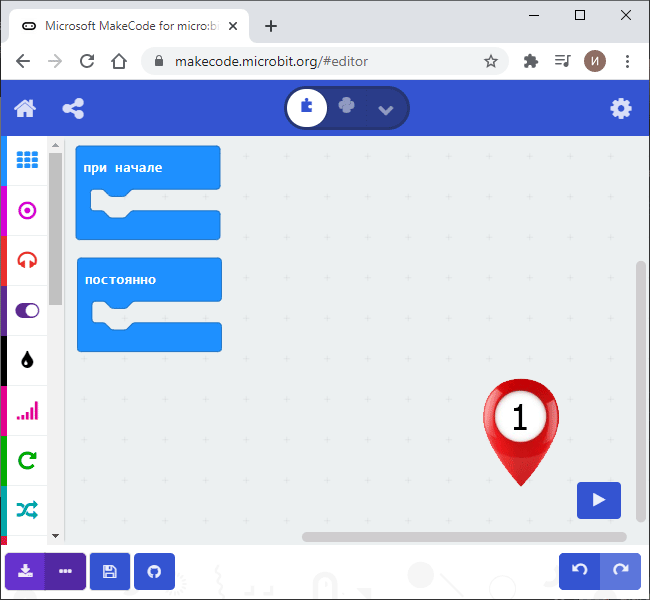This screenshot has width=650, height=600.
Task: Open the Chrome three-dot menu
Action: [627, 61]
